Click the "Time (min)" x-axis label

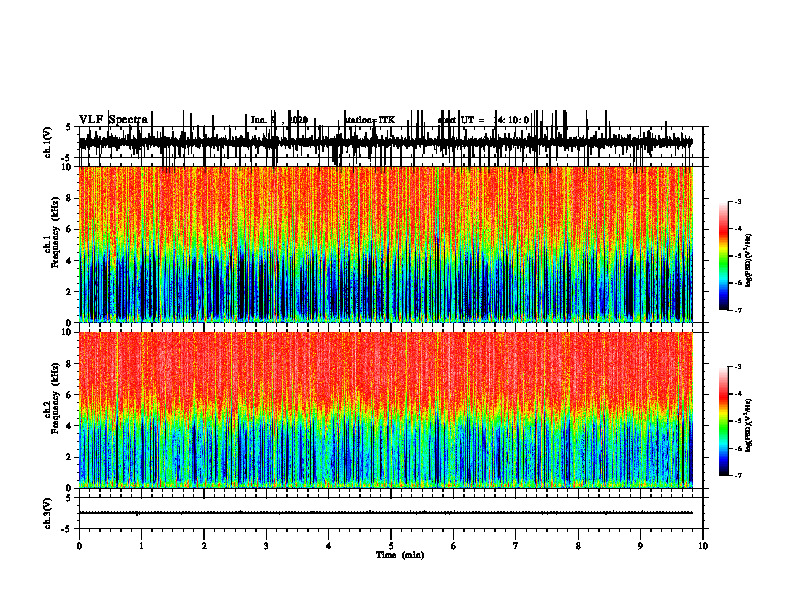tap(400, 555)
